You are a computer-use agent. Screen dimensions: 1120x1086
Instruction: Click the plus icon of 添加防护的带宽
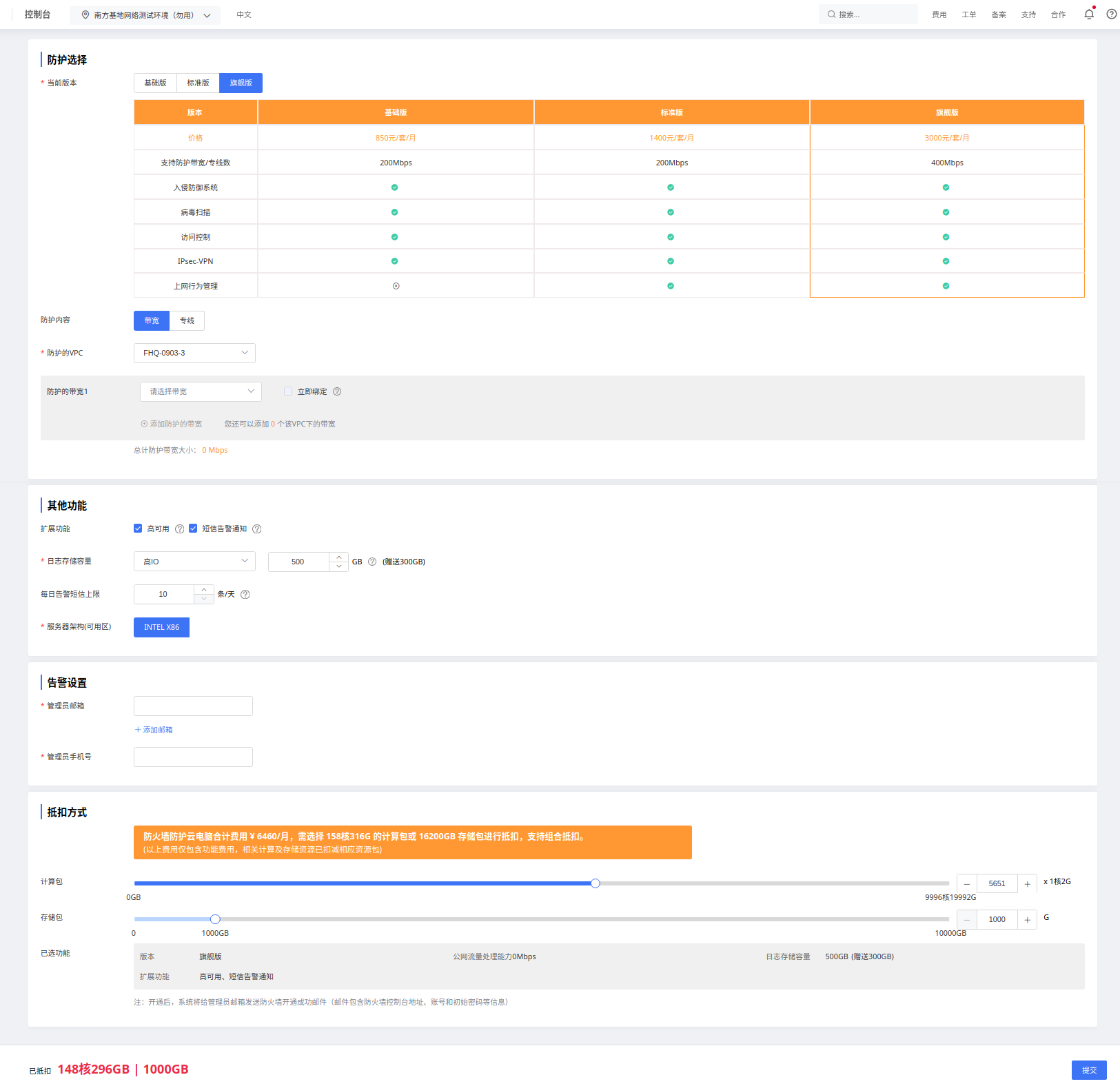point(144,424)
